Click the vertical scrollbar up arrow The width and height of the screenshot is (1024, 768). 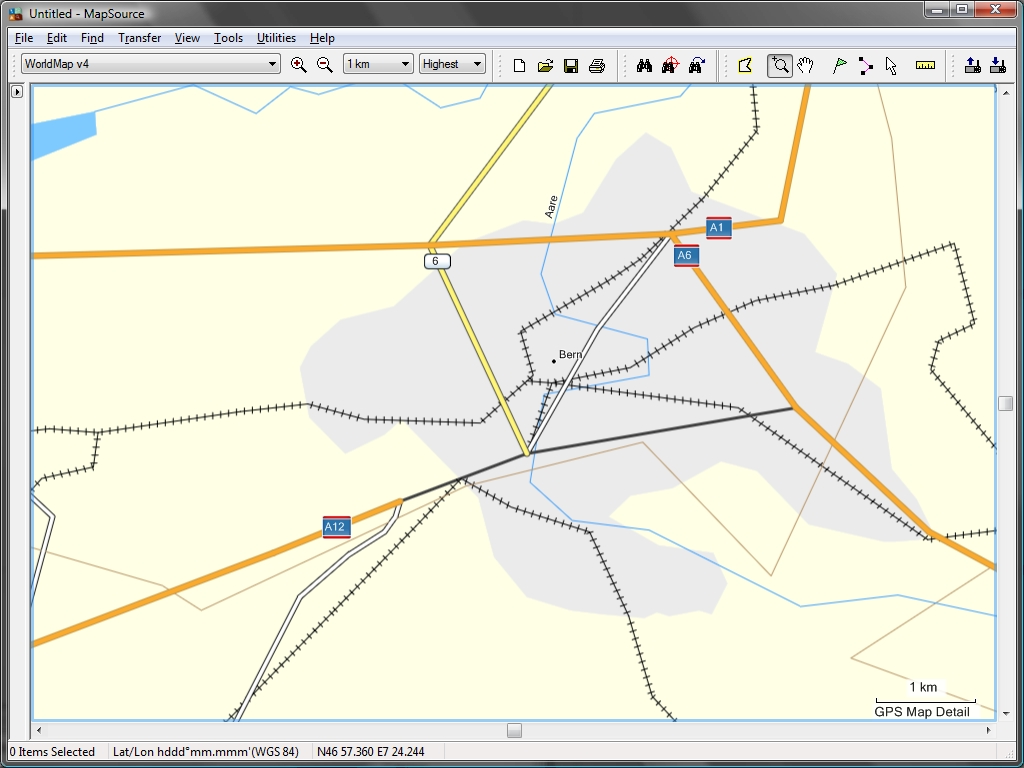tap(1006, 93)
